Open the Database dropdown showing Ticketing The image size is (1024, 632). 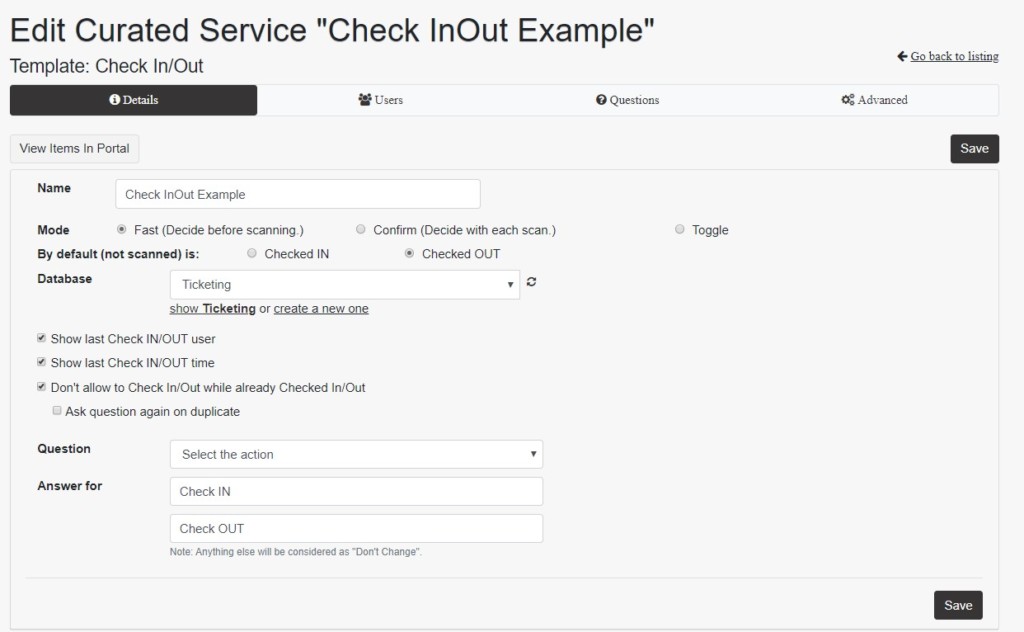(x=345, y=284)
